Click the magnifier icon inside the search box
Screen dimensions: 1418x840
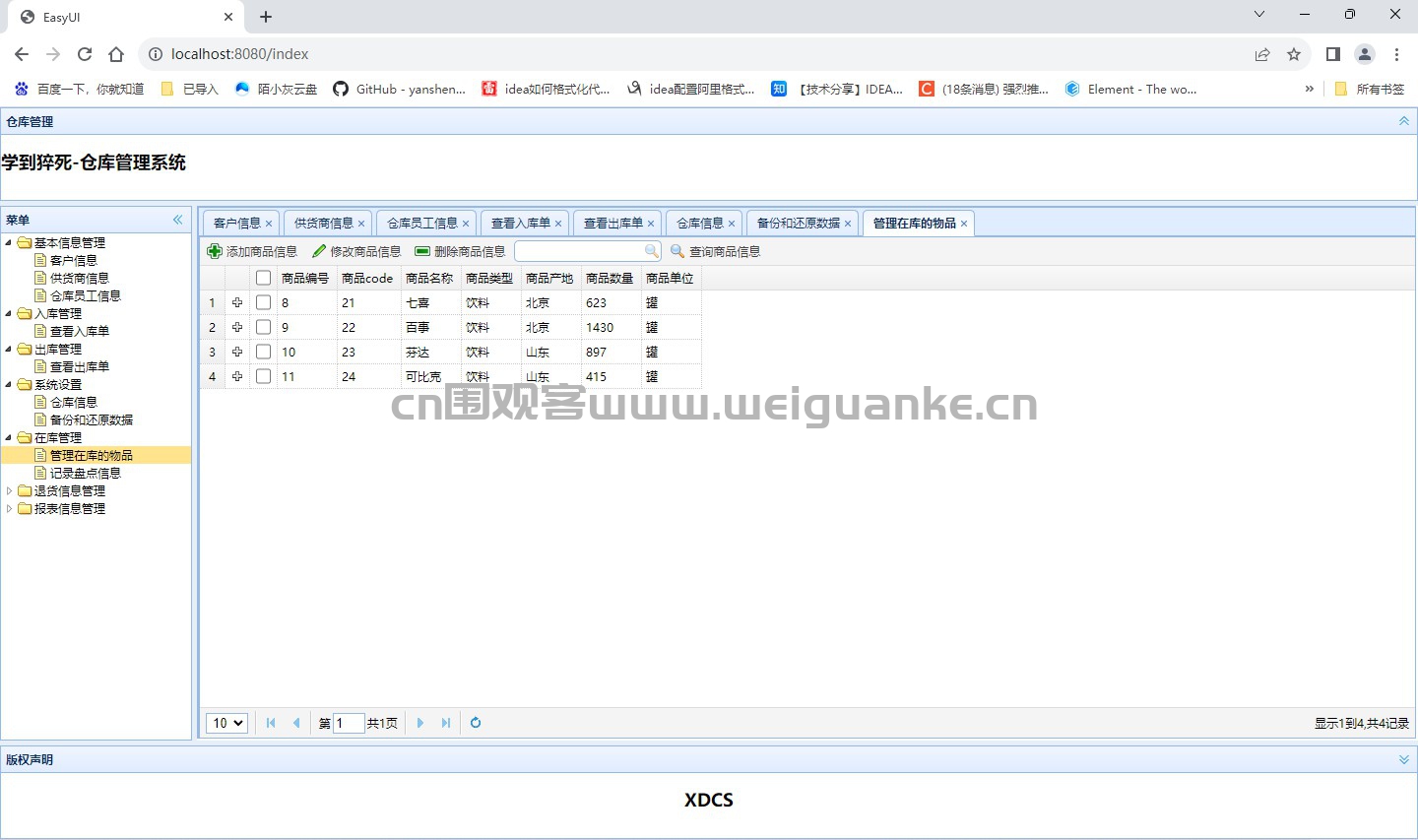(651, 251)
